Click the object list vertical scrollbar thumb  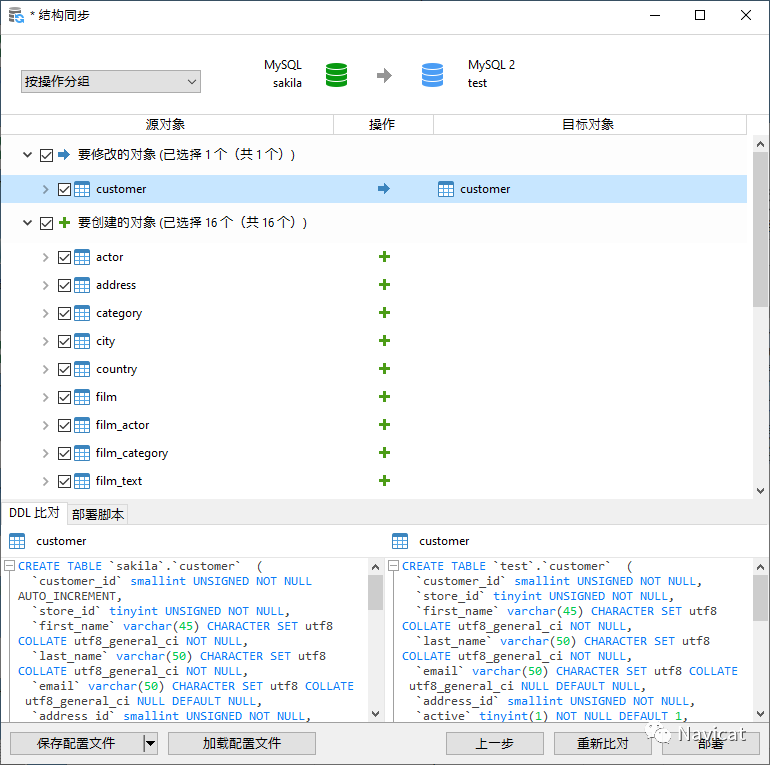[760, 229]
